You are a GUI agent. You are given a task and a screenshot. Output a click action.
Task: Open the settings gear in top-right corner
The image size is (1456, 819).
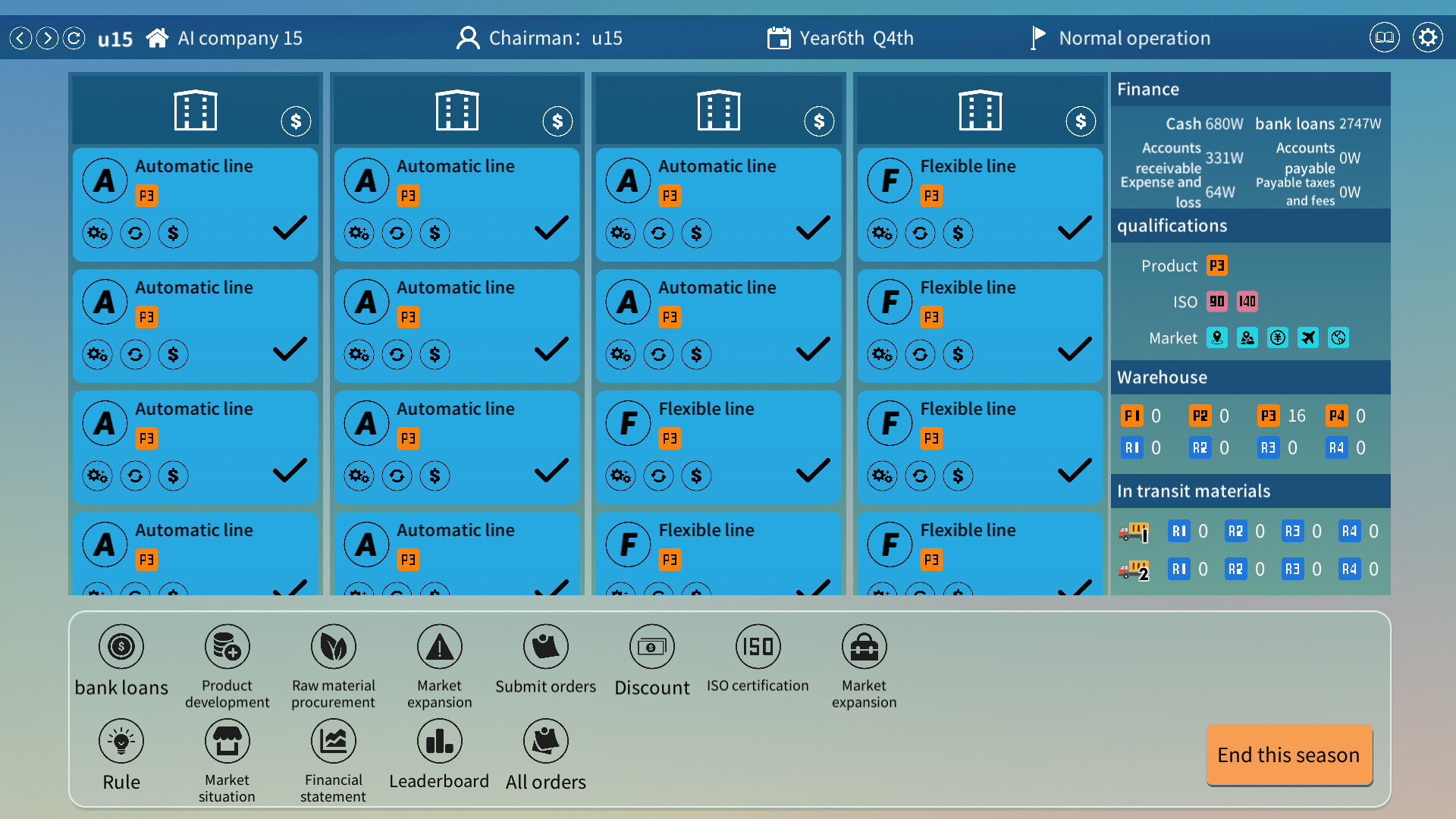[x=1427, y=37]
